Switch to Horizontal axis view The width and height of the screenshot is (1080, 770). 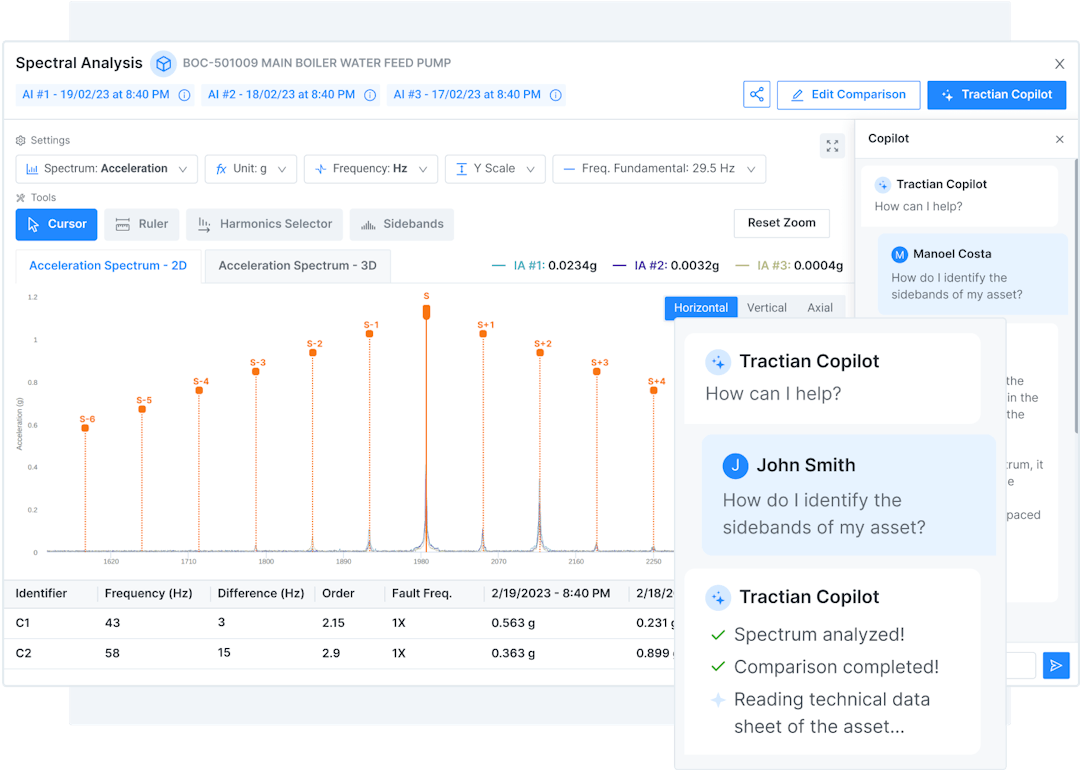tap(700, 308)
